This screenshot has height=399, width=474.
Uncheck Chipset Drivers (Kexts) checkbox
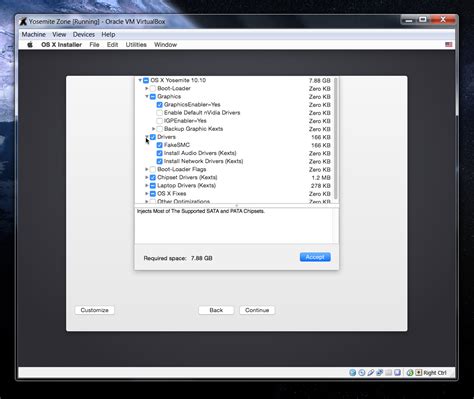point(153,177)
